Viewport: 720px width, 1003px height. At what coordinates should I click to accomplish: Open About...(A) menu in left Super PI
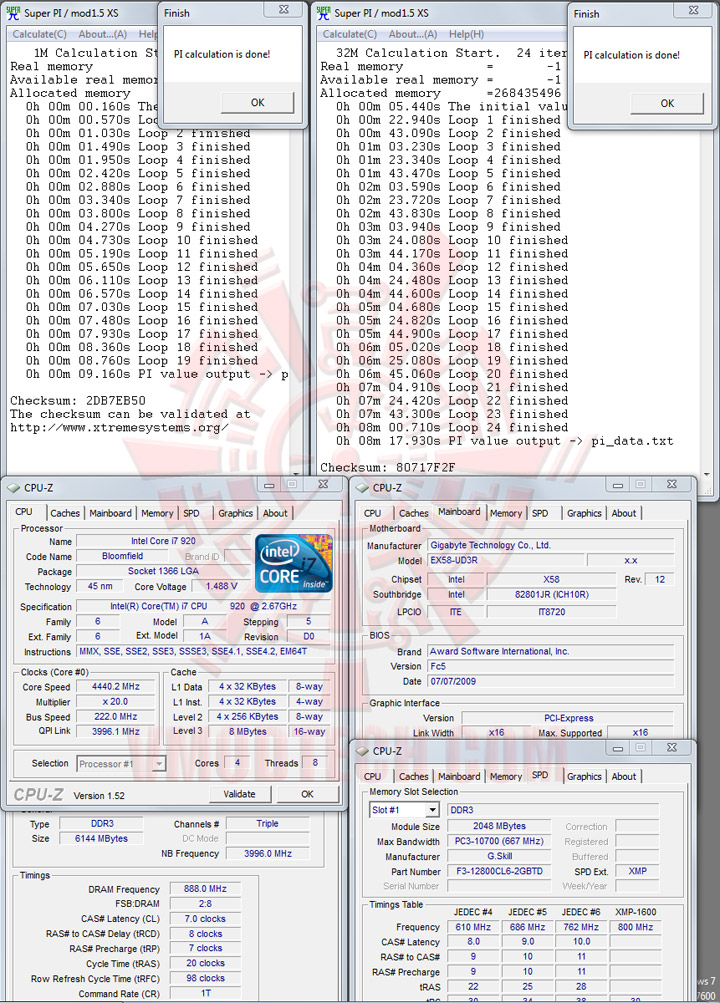click(x=102, y=34)
